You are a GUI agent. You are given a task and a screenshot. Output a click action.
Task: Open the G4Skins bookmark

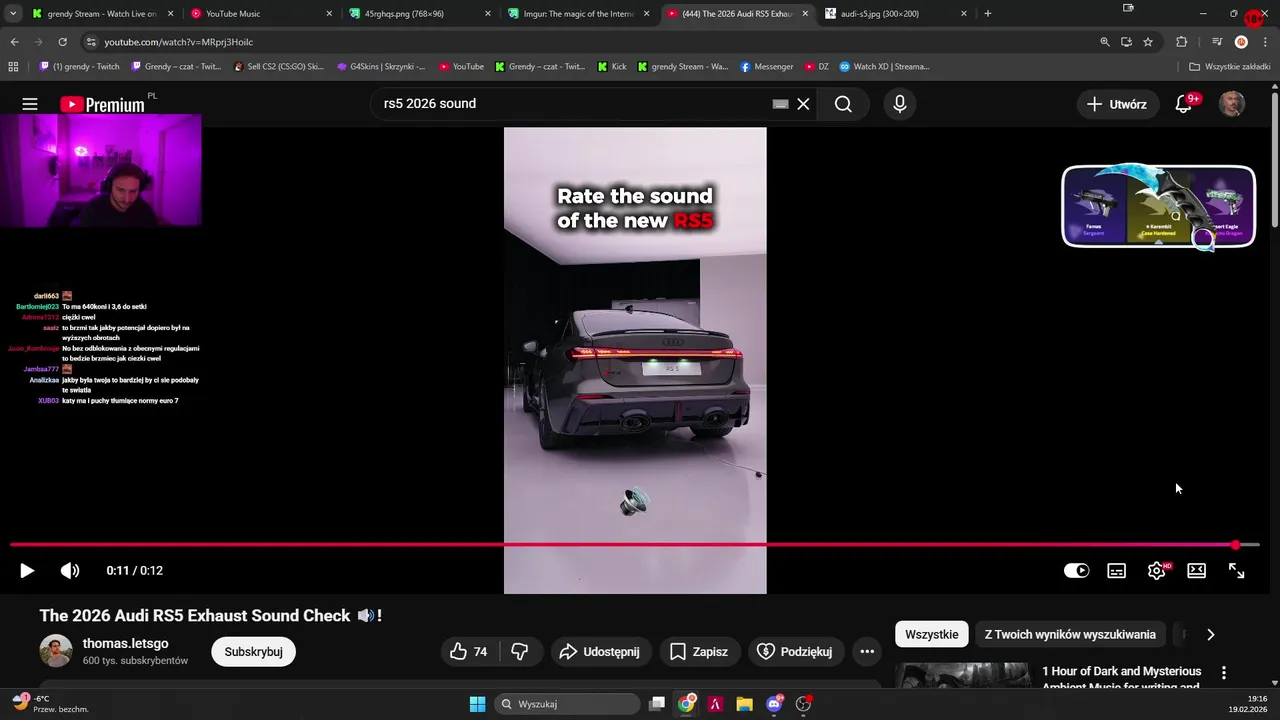coord(381,67)
